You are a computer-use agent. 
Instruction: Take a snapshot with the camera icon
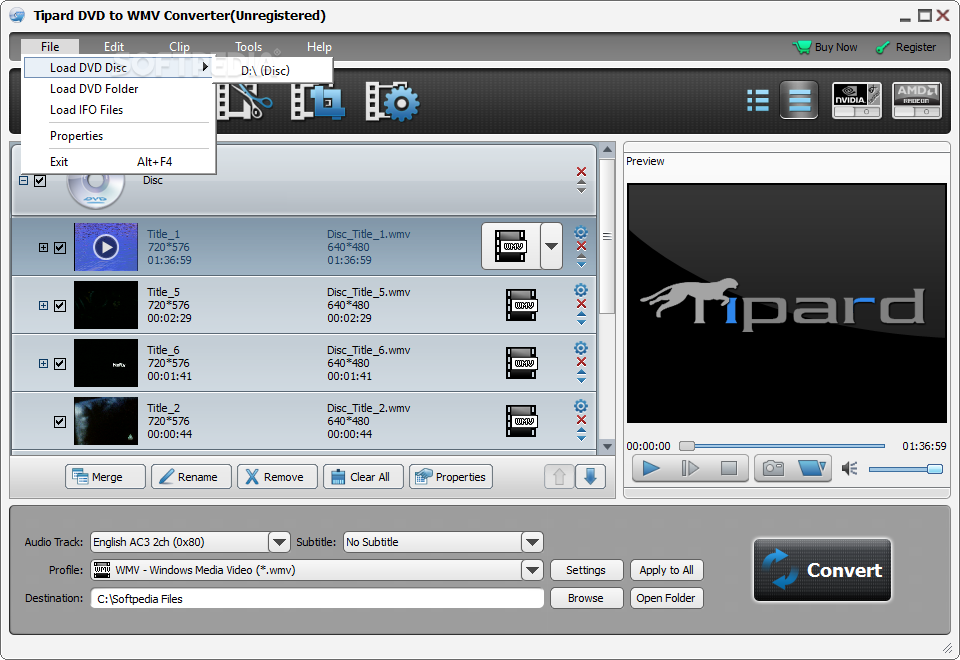click(x=773, y=468)
